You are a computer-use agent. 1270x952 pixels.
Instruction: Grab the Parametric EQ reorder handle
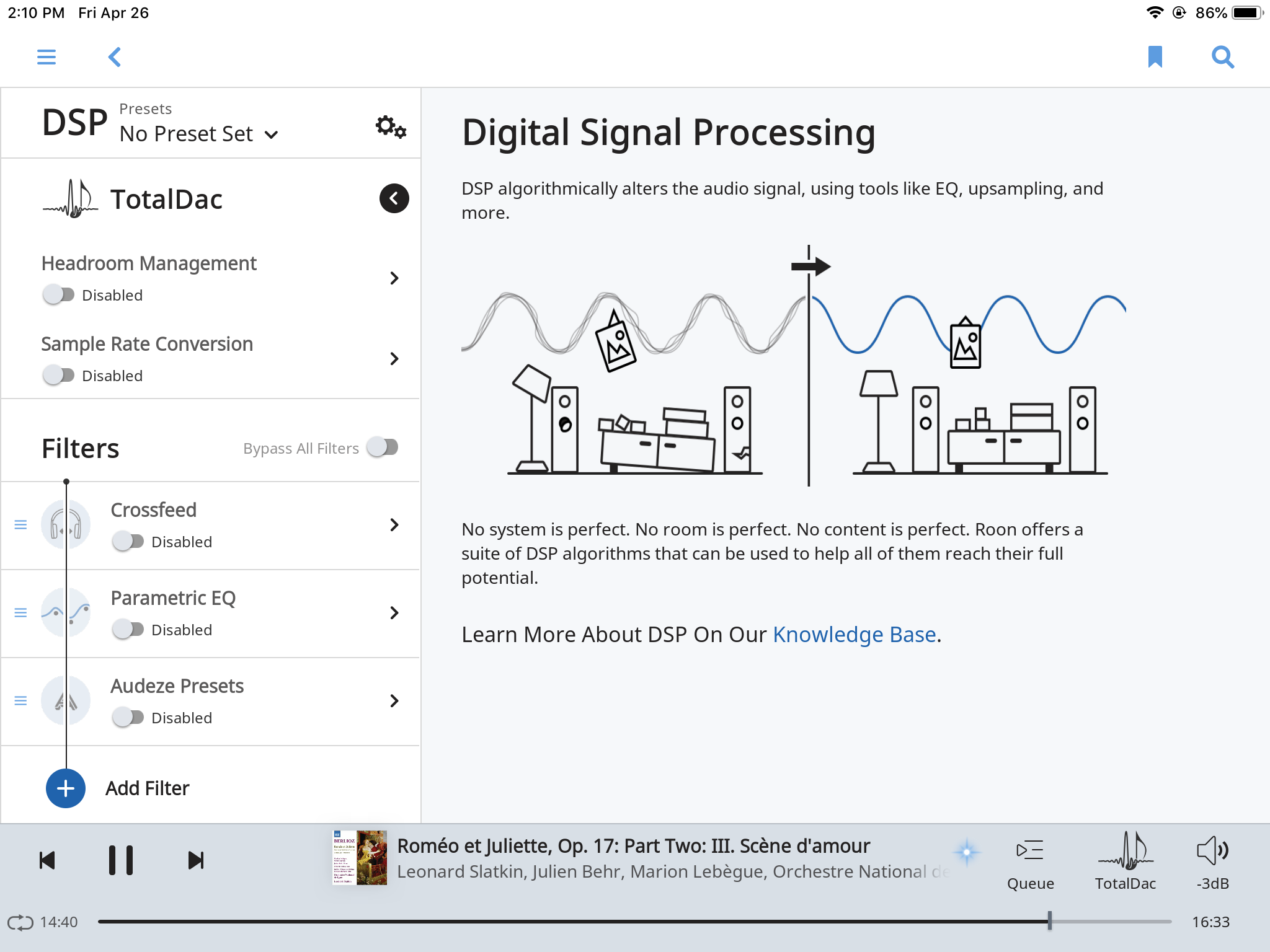20,613
